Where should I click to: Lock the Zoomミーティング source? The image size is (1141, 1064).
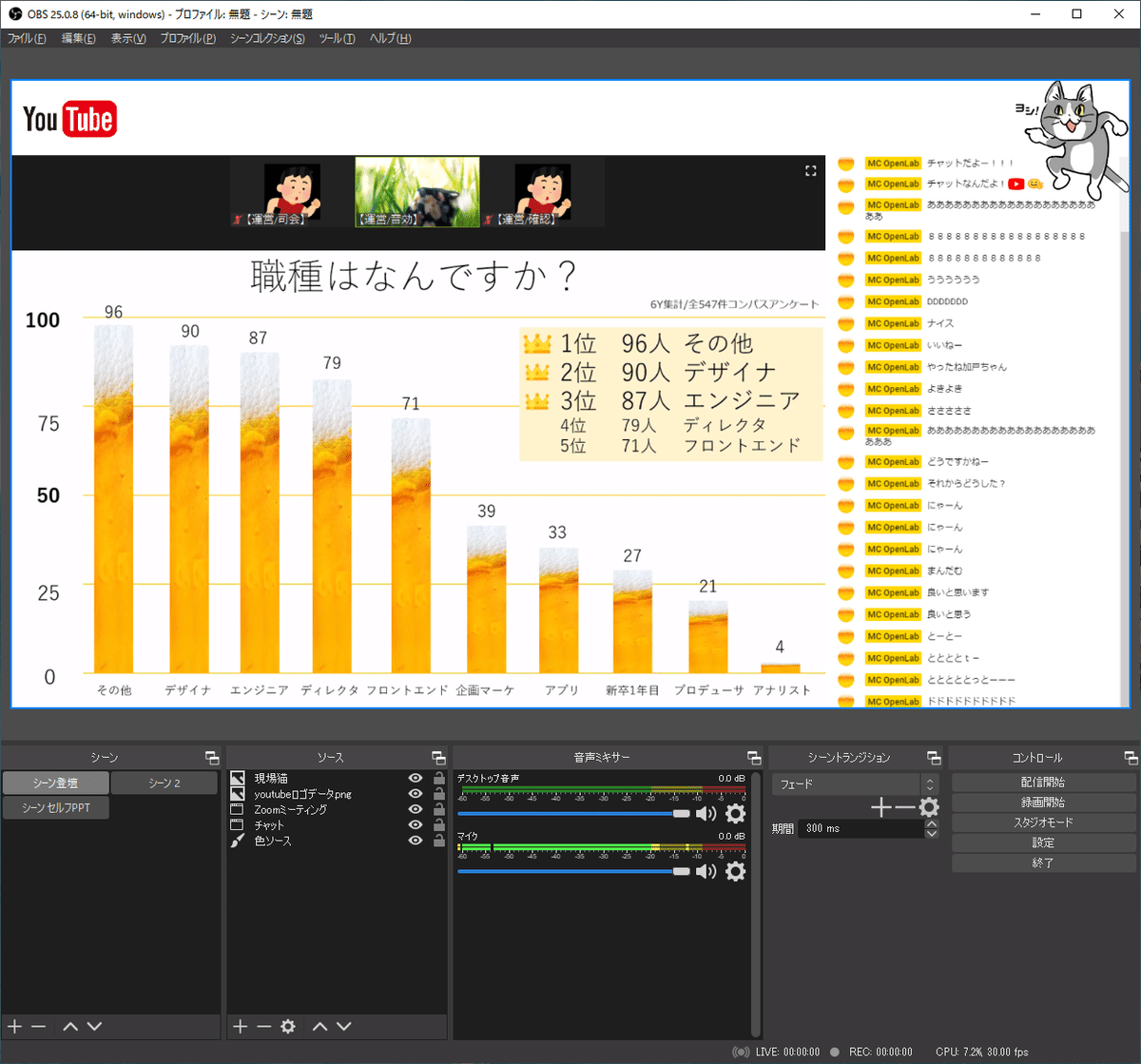[438, 809]
